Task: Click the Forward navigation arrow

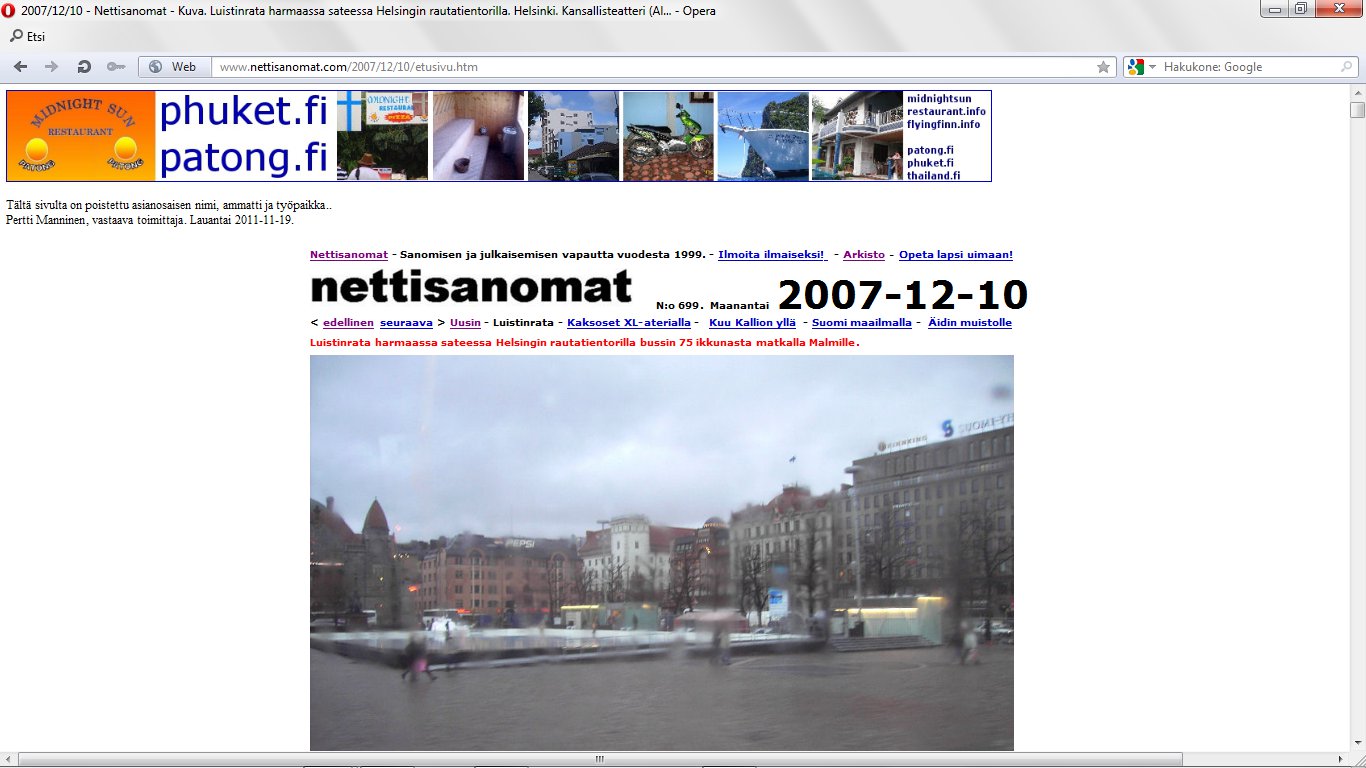Action: pyautogui.click(x=52, y=67)
